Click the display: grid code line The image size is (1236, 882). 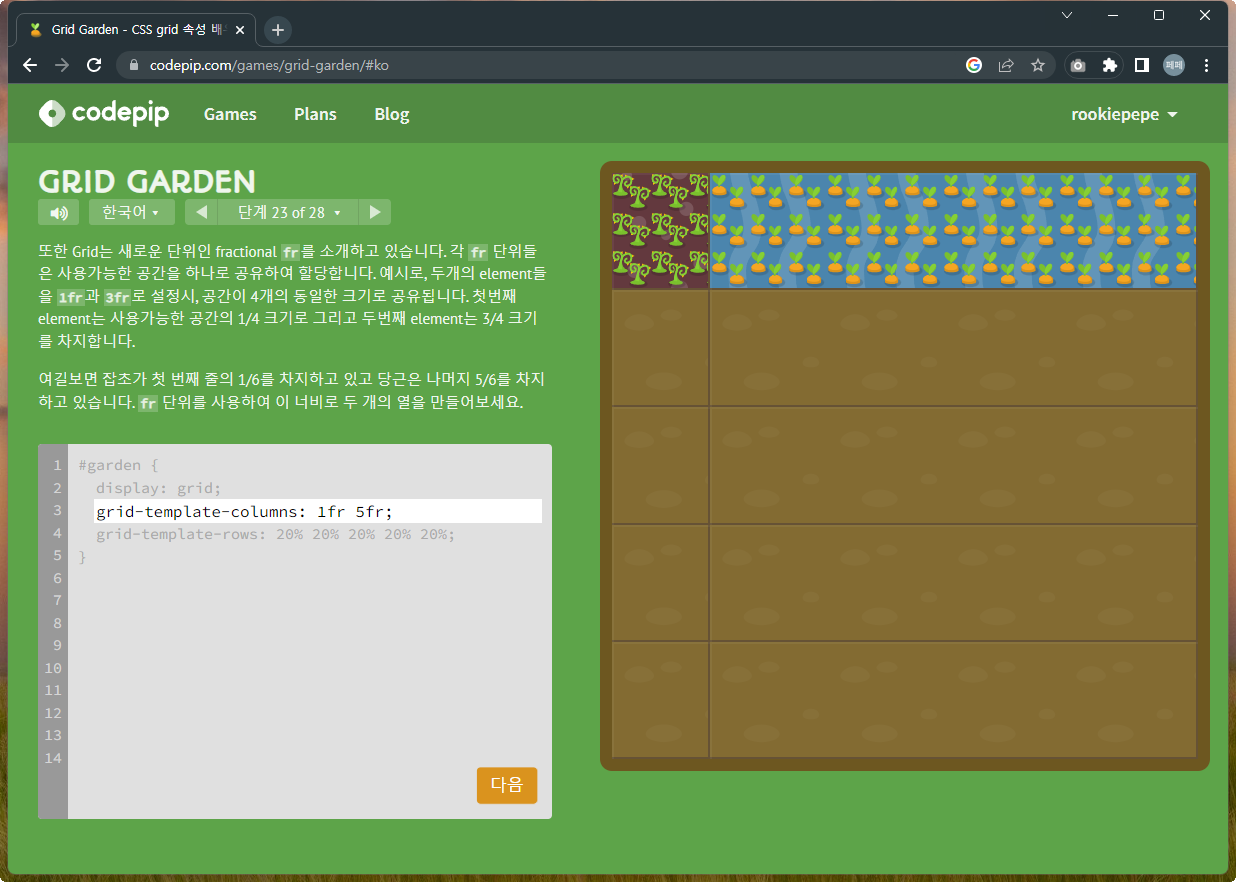coord(158,488)
